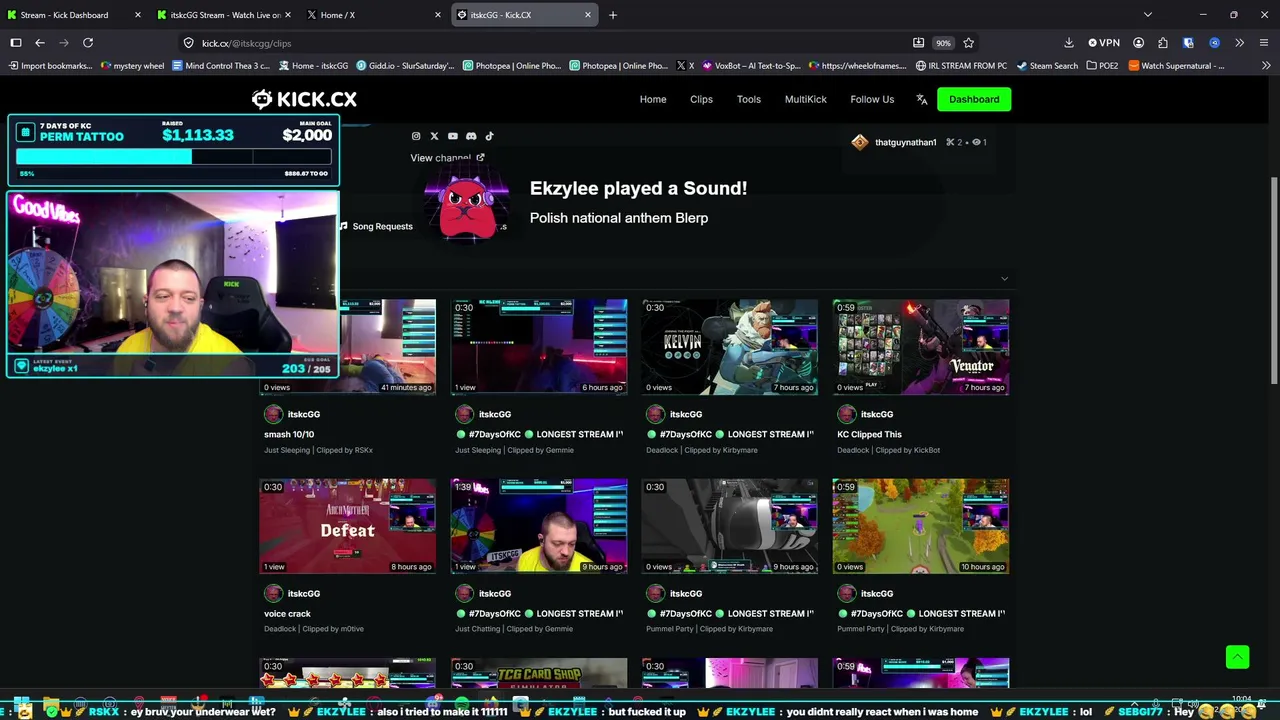
Task: Show more toolbar items overflow chevron
Action: pos(1240,43)
